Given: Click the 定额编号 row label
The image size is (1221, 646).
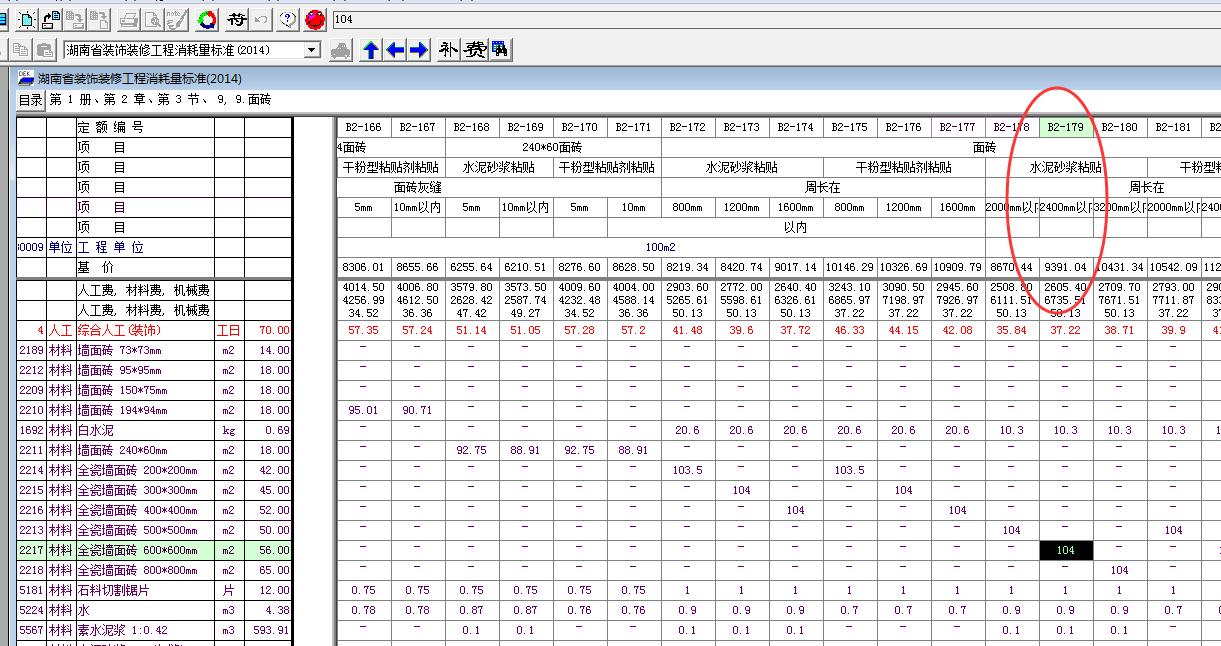Looking at the screenshot, I should pyautogui.click(x=110, y=127).
